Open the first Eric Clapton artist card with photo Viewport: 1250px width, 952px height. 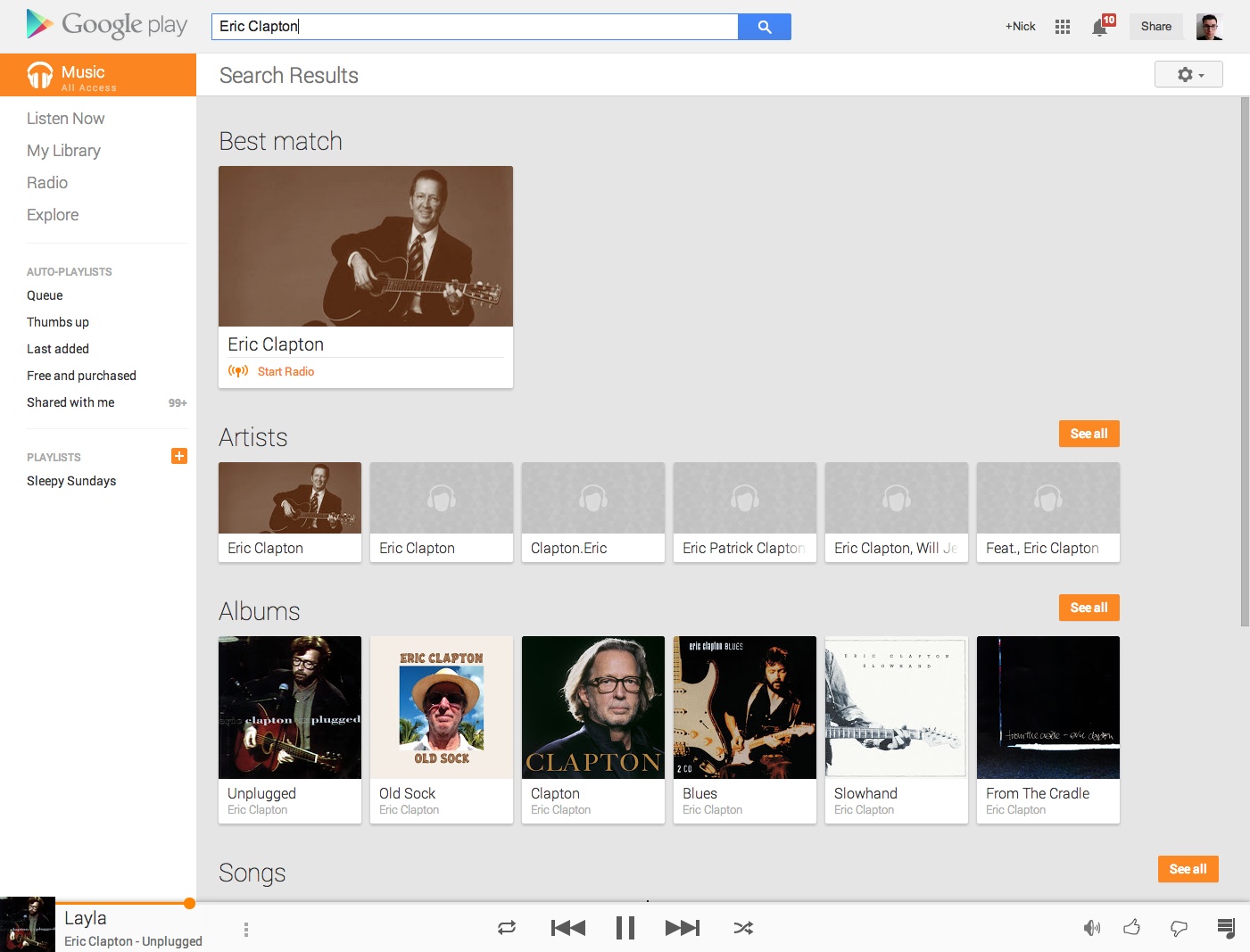pyautogui.click(x=290, y=512)
